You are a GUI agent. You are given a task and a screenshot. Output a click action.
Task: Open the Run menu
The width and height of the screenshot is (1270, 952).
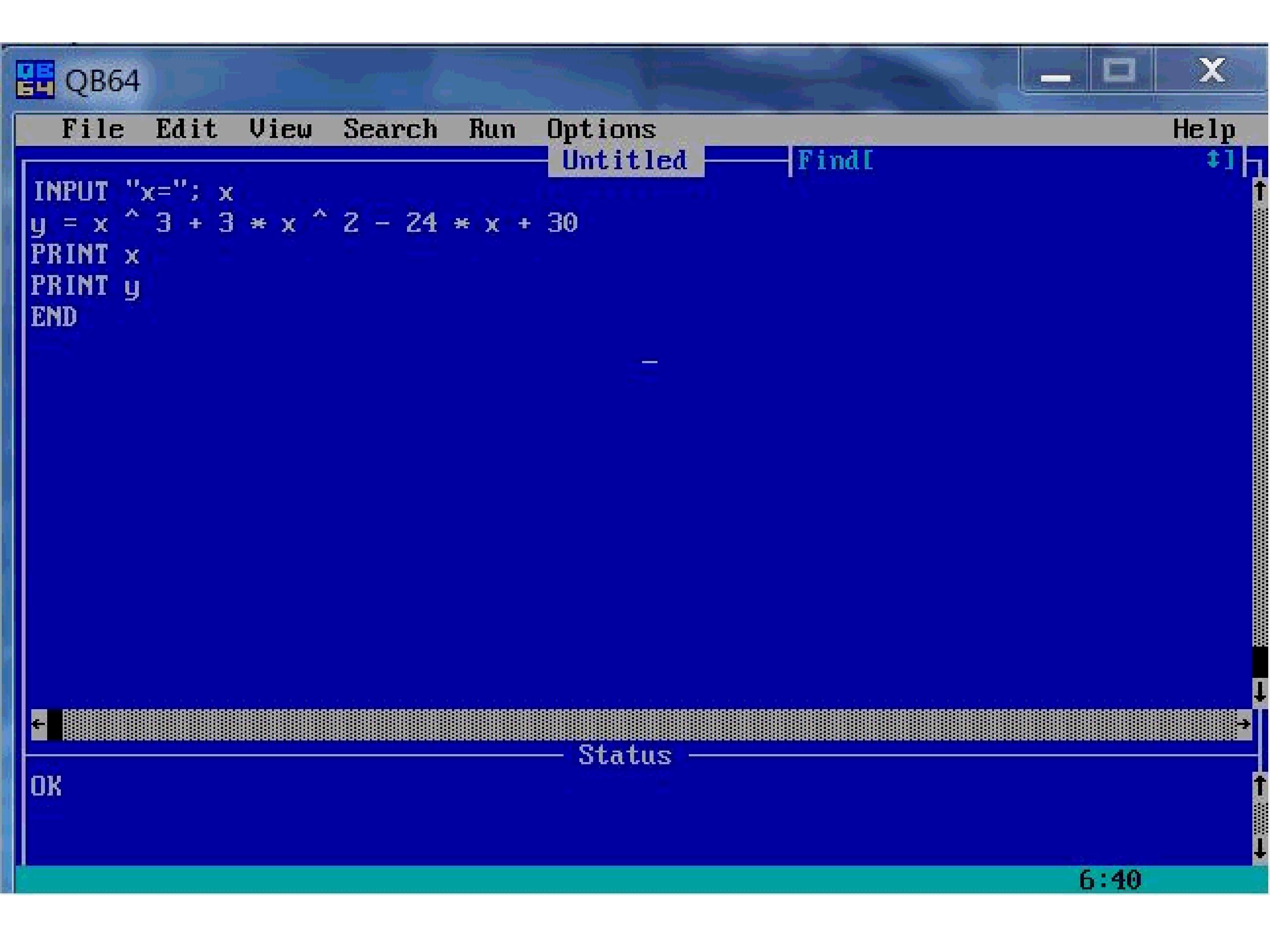492,129
